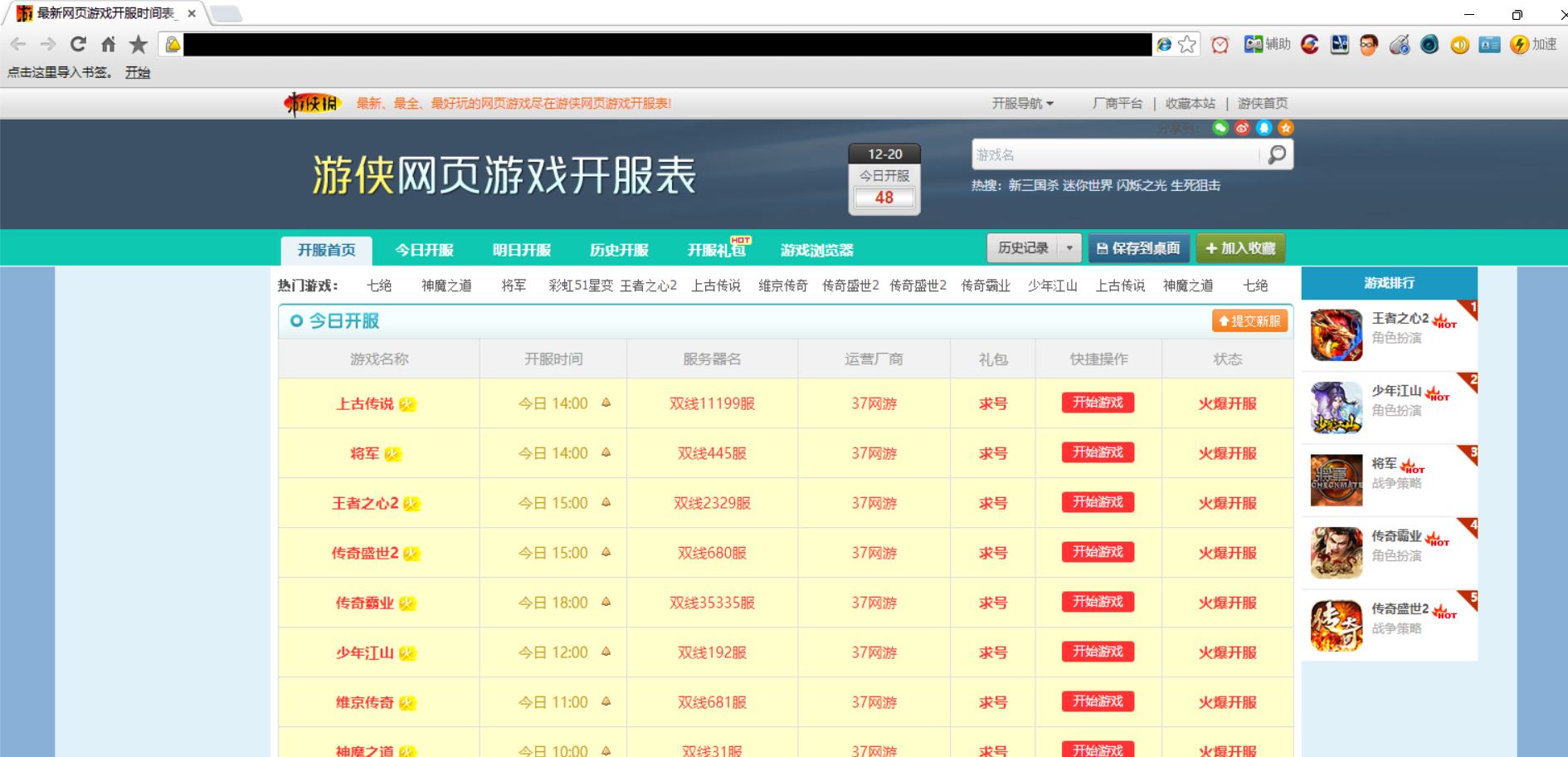Click the lightning 加速 accelerate icon
Viewport: 1568px width, 757px height.
(1532, 44)
